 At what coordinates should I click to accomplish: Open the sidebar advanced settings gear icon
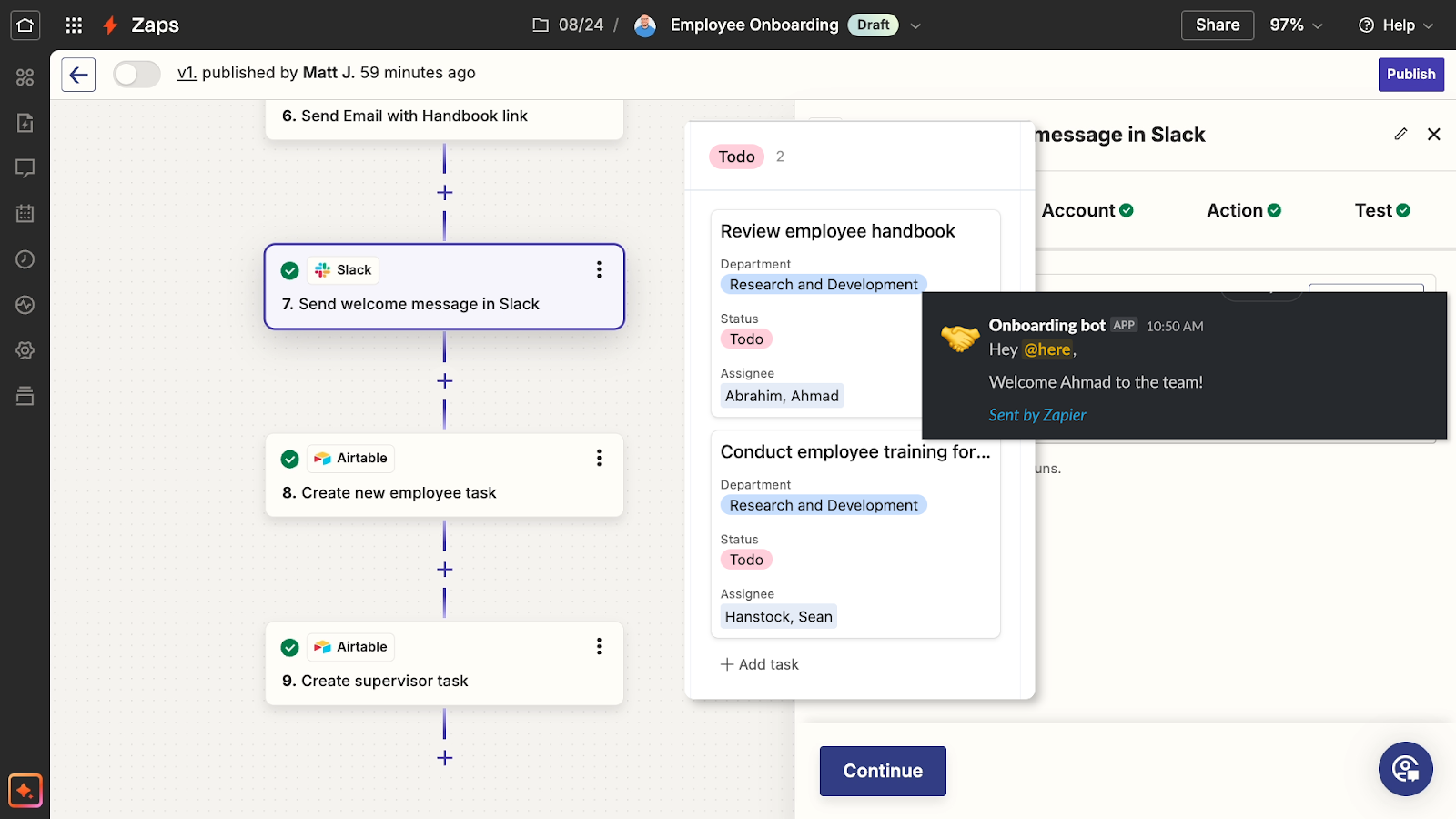pyautogui.click(x=25, y=350)
